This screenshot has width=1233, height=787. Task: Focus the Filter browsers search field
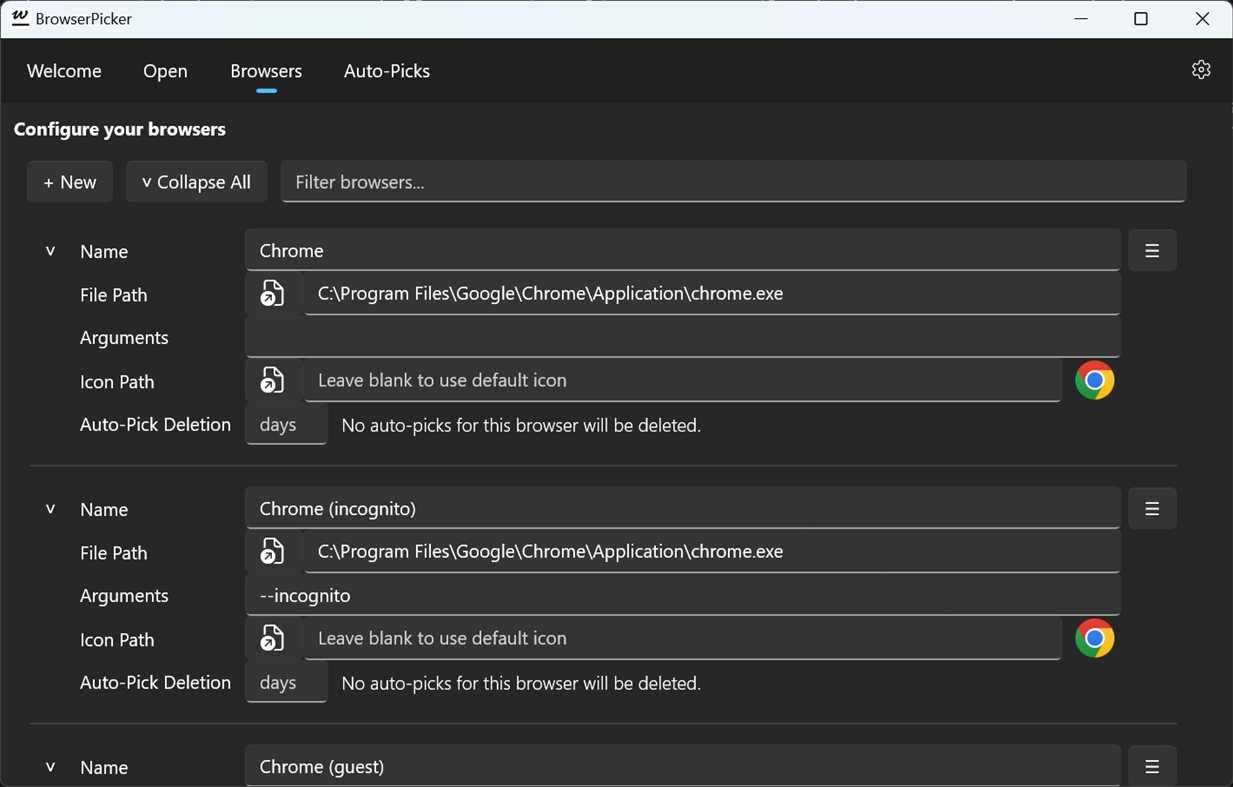point(733,182)
